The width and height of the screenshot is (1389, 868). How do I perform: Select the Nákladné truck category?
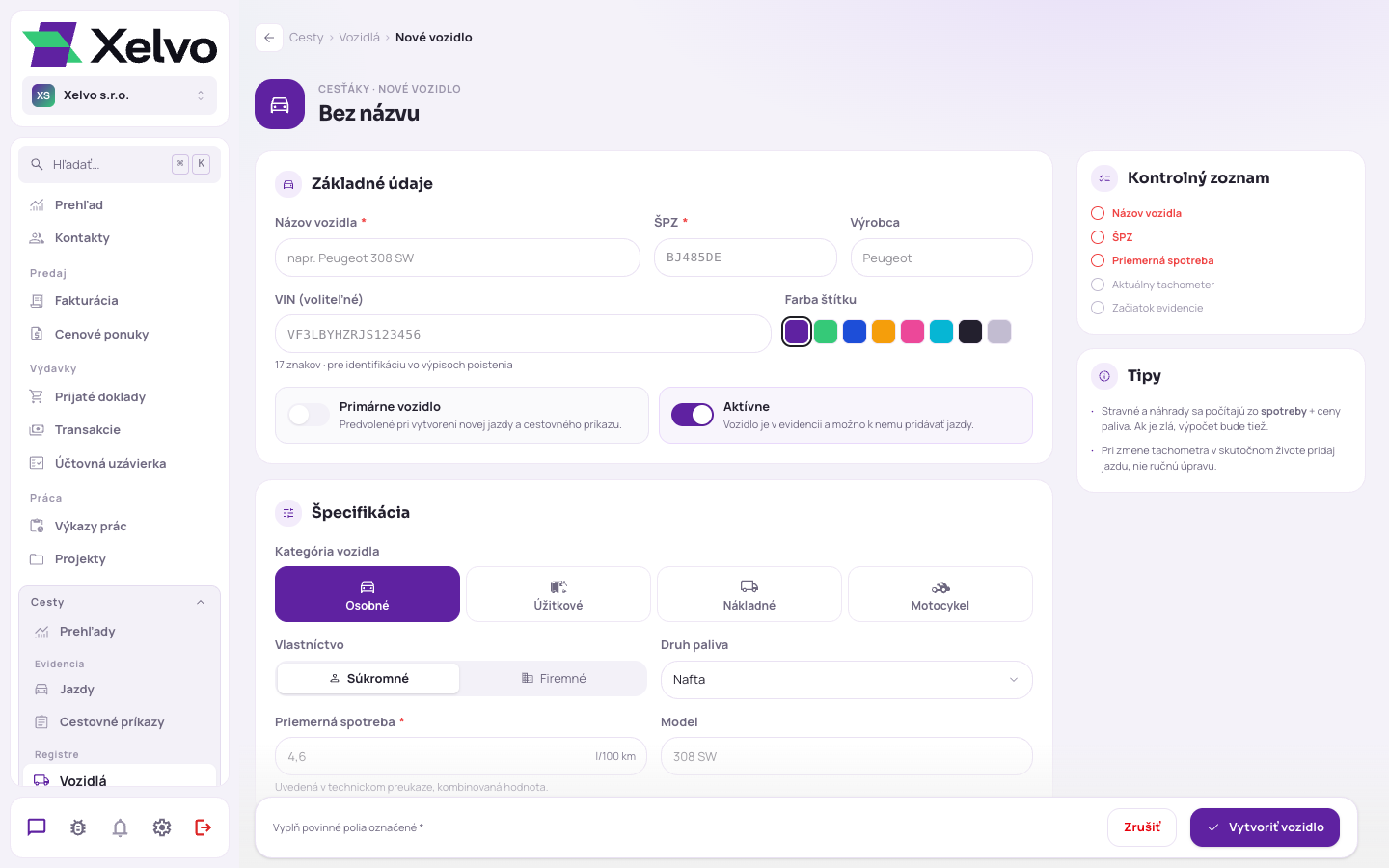pos(749,594)
